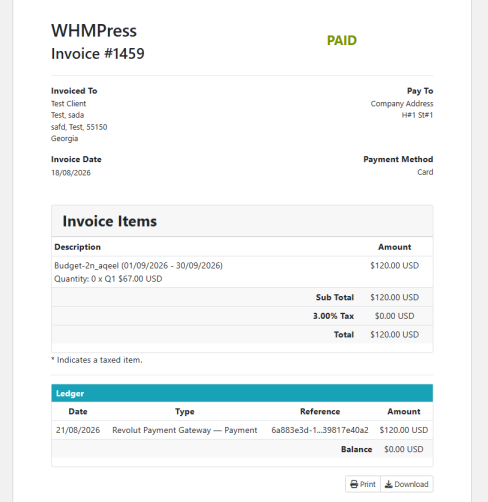The height and width of the screenshot is (502, 488).
Task: Select the ledger date 21/08/2026
Action: tap(78, 430)
